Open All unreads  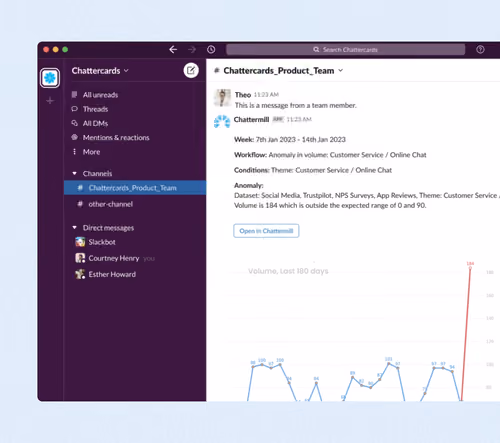pyautogui.click(x=100, y=95)
